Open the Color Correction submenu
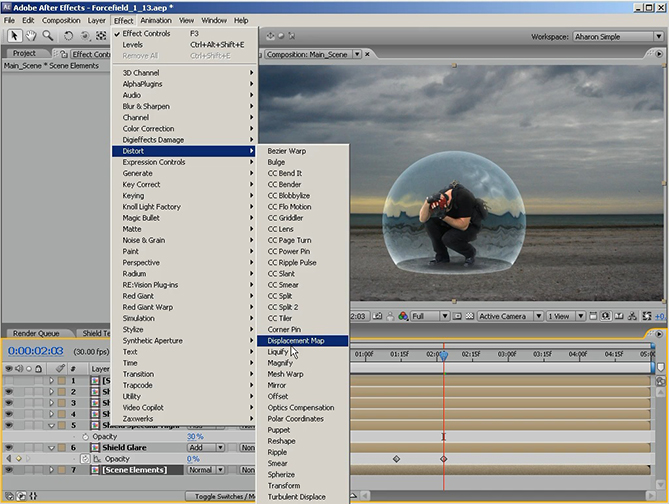This screenshot has width=669, height=504. 184,128
